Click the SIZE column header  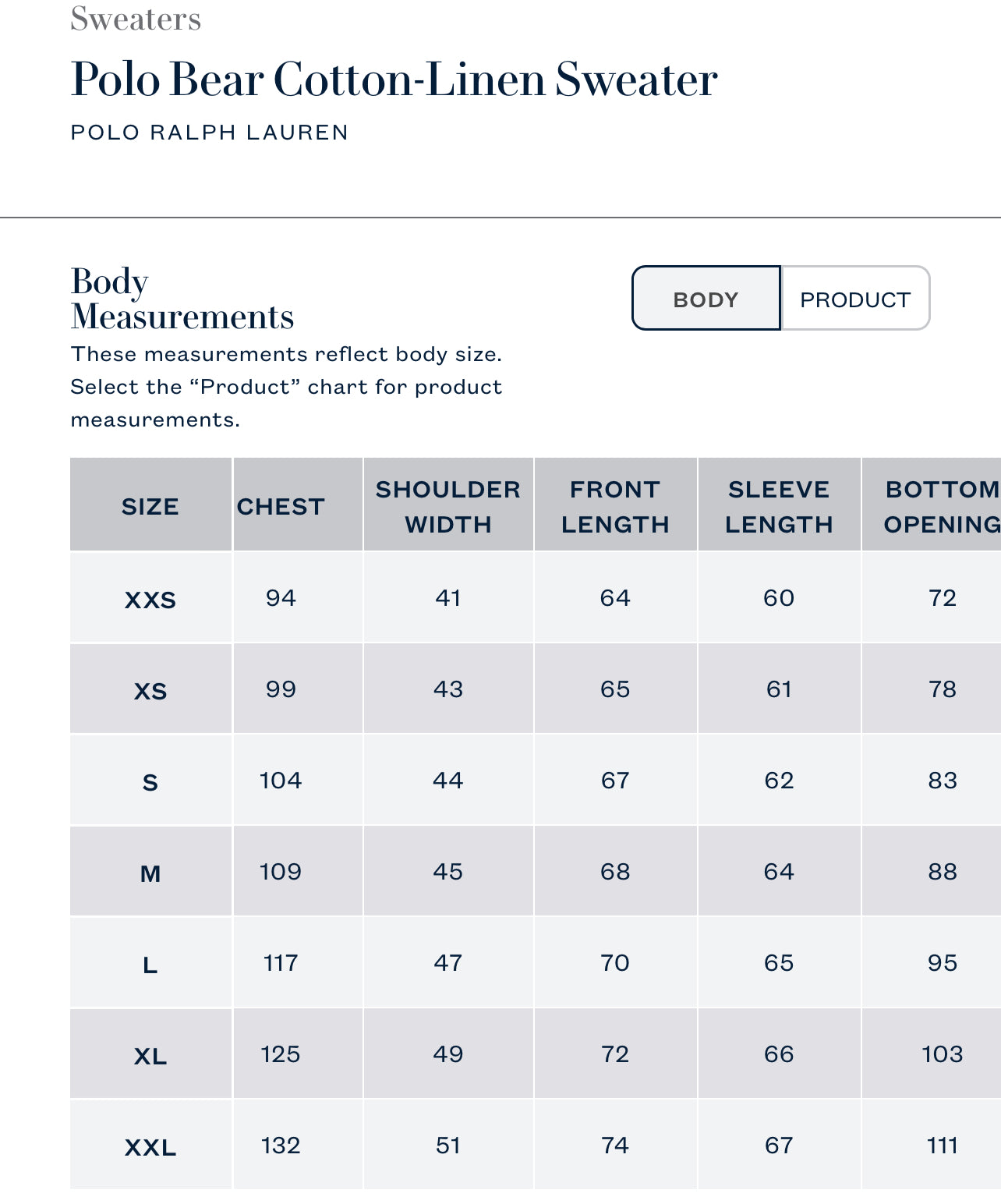[150, 507]
